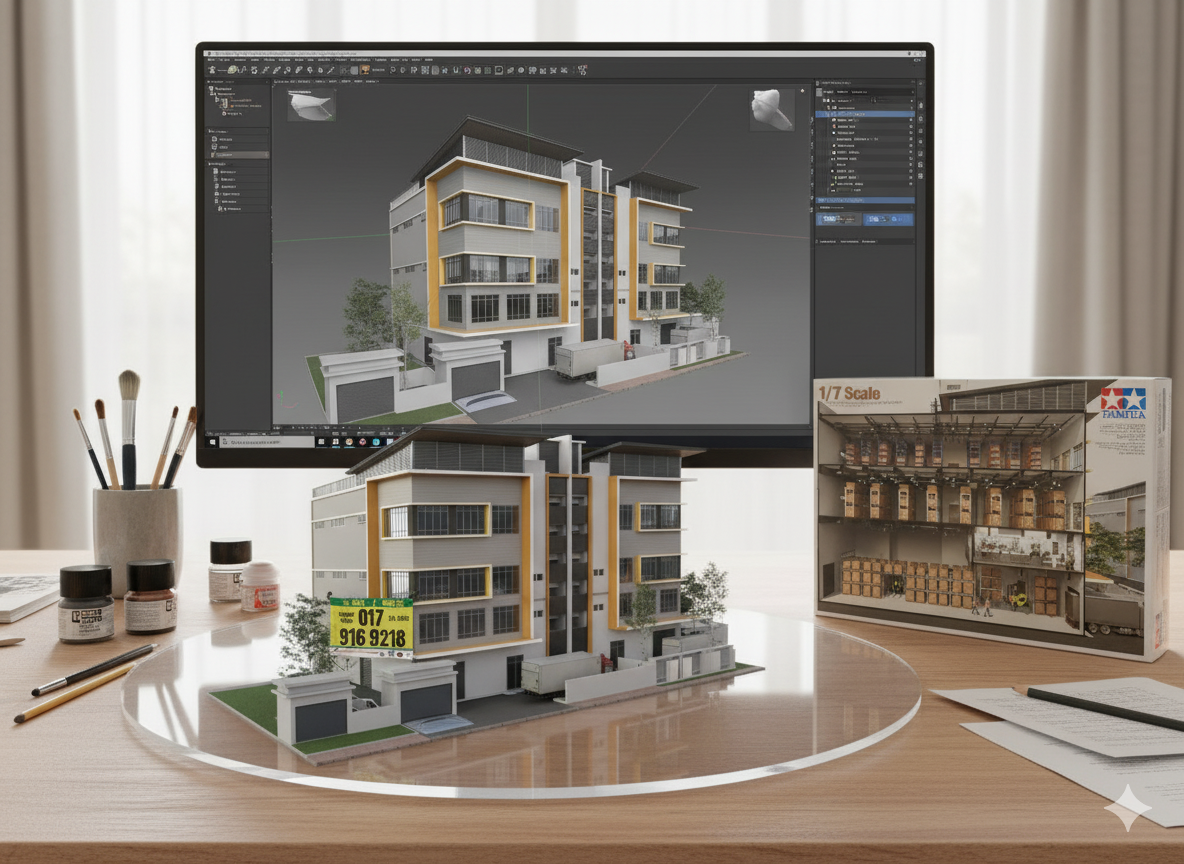
Task: Select the eyedropper-shaped tool in the top toolbar
Action: [331, 71]
